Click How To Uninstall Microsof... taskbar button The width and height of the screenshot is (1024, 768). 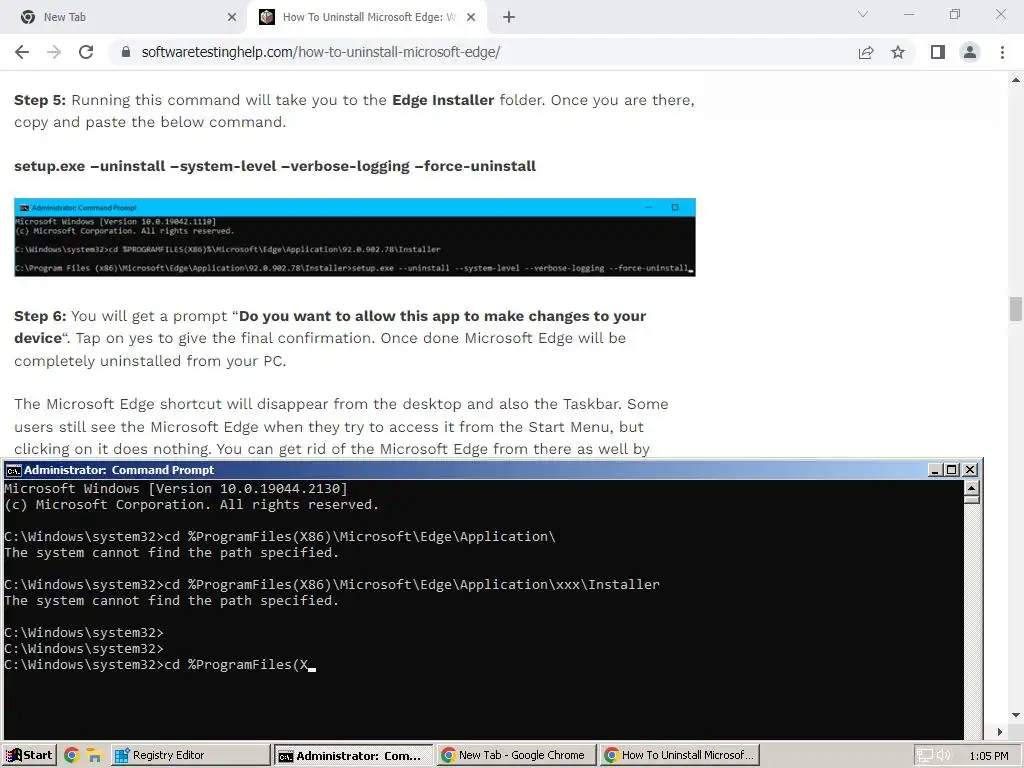coord(679,755)
